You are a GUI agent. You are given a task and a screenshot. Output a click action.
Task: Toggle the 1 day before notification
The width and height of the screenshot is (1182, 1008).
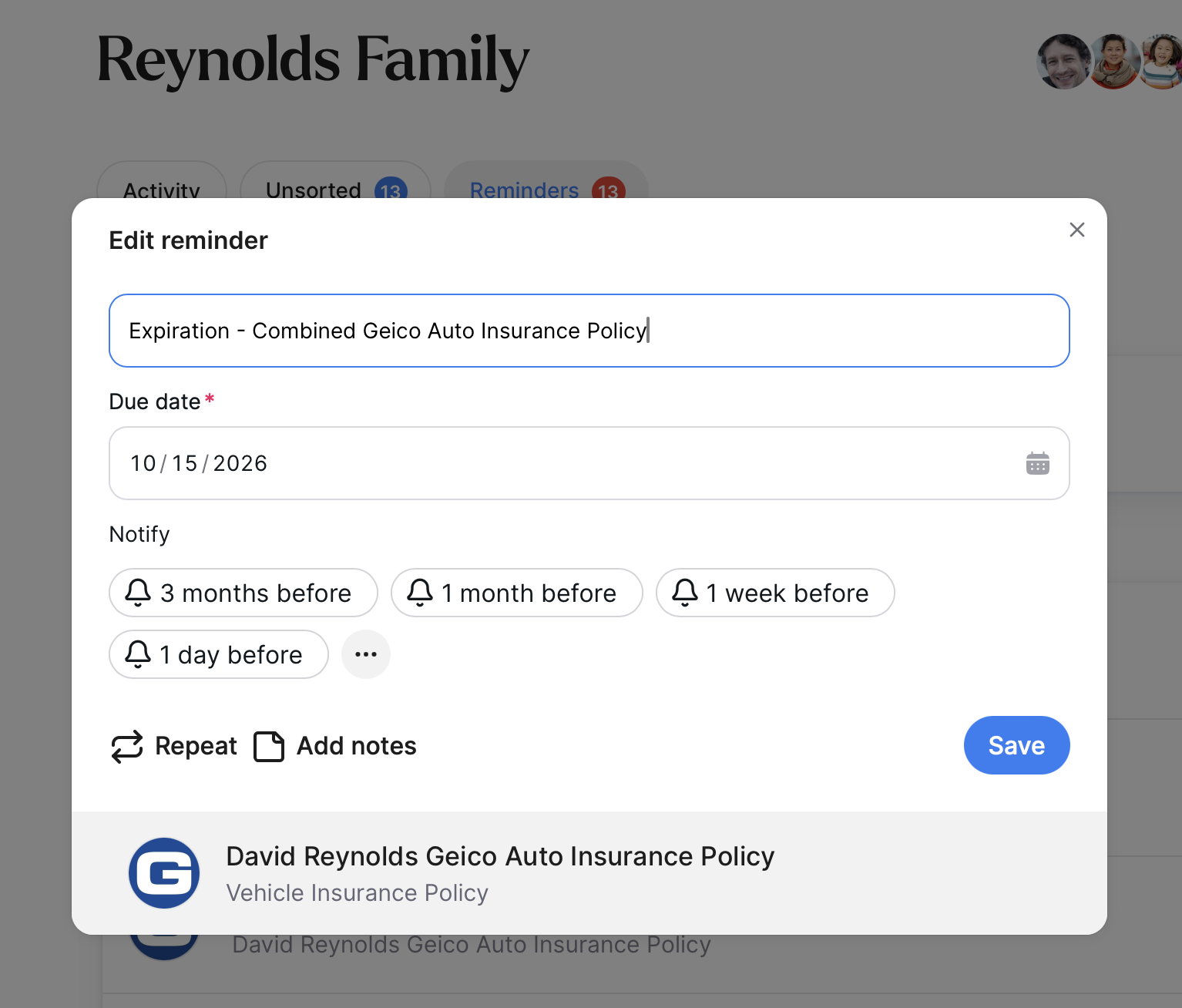[219, 654]
